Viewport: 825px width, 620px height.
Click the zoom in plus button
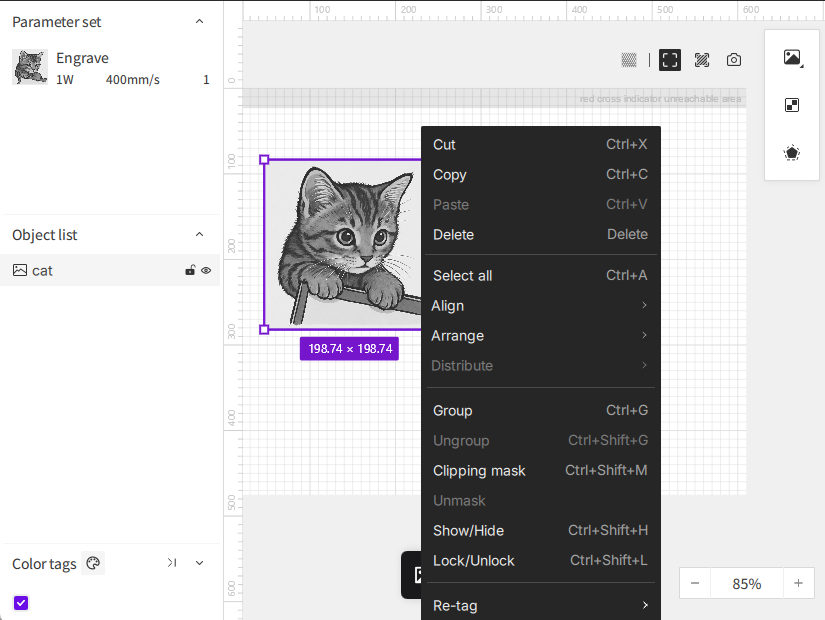click(798, 583)
